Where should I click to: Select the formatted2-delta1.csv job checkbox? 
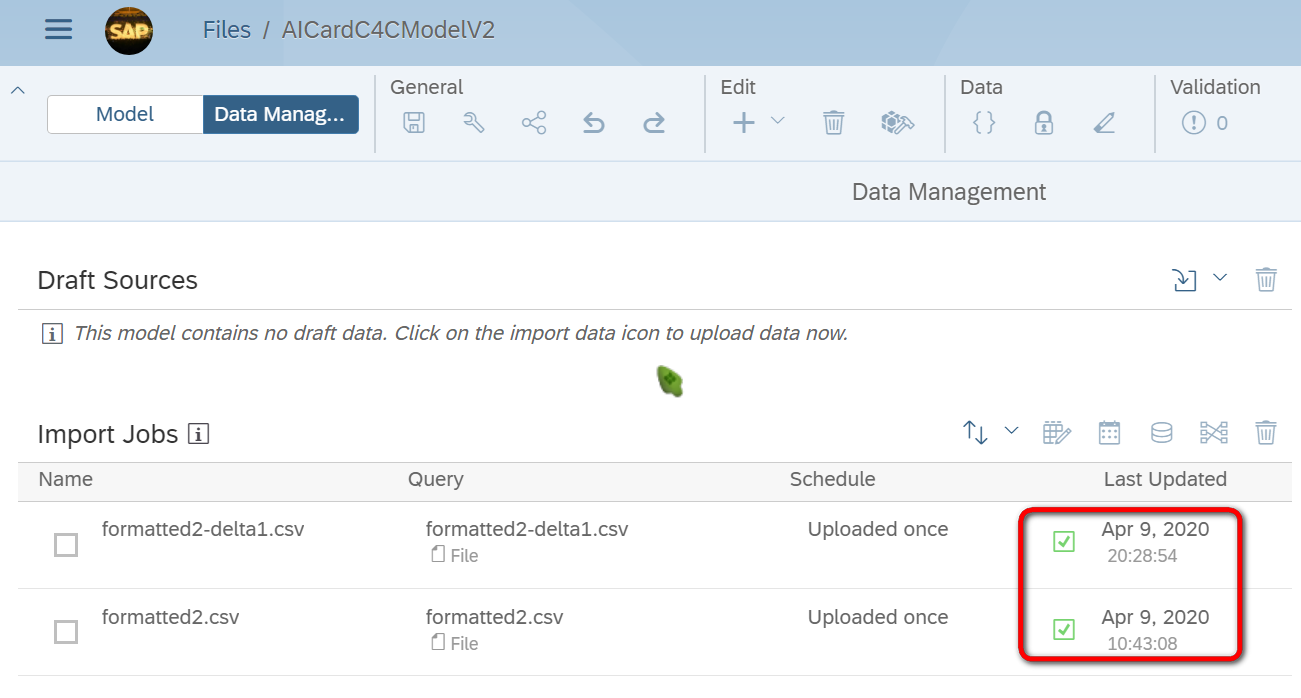coord(66,545)
